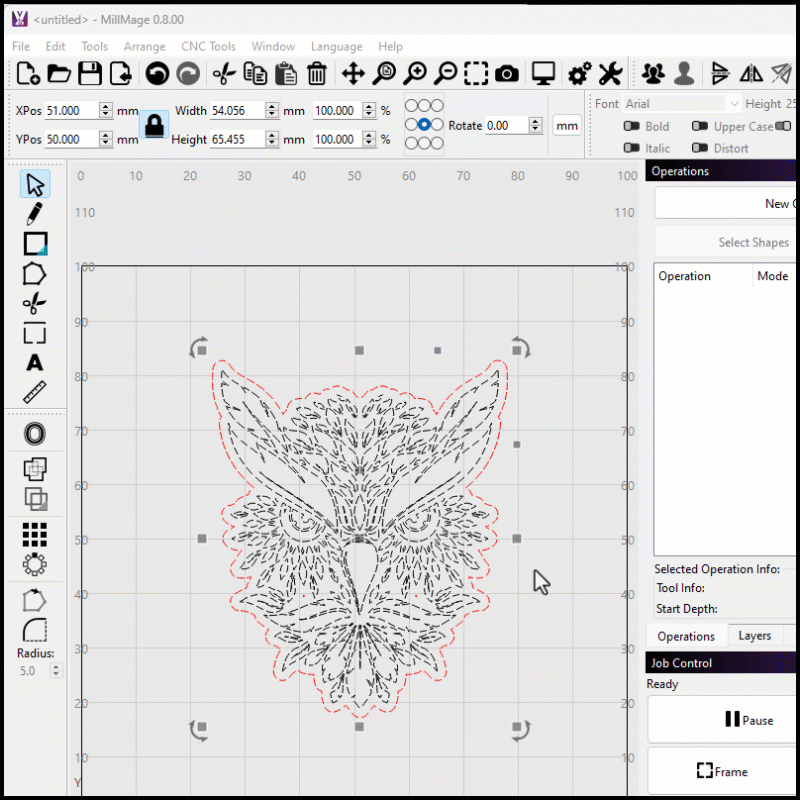Toggle the aspect ratio lock
This screenshot has width=800, height=800.
click(154, 125)
